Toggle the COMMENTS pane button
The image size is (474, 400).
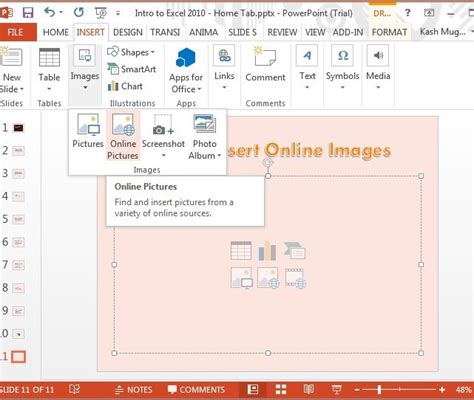tap(196, 390)
